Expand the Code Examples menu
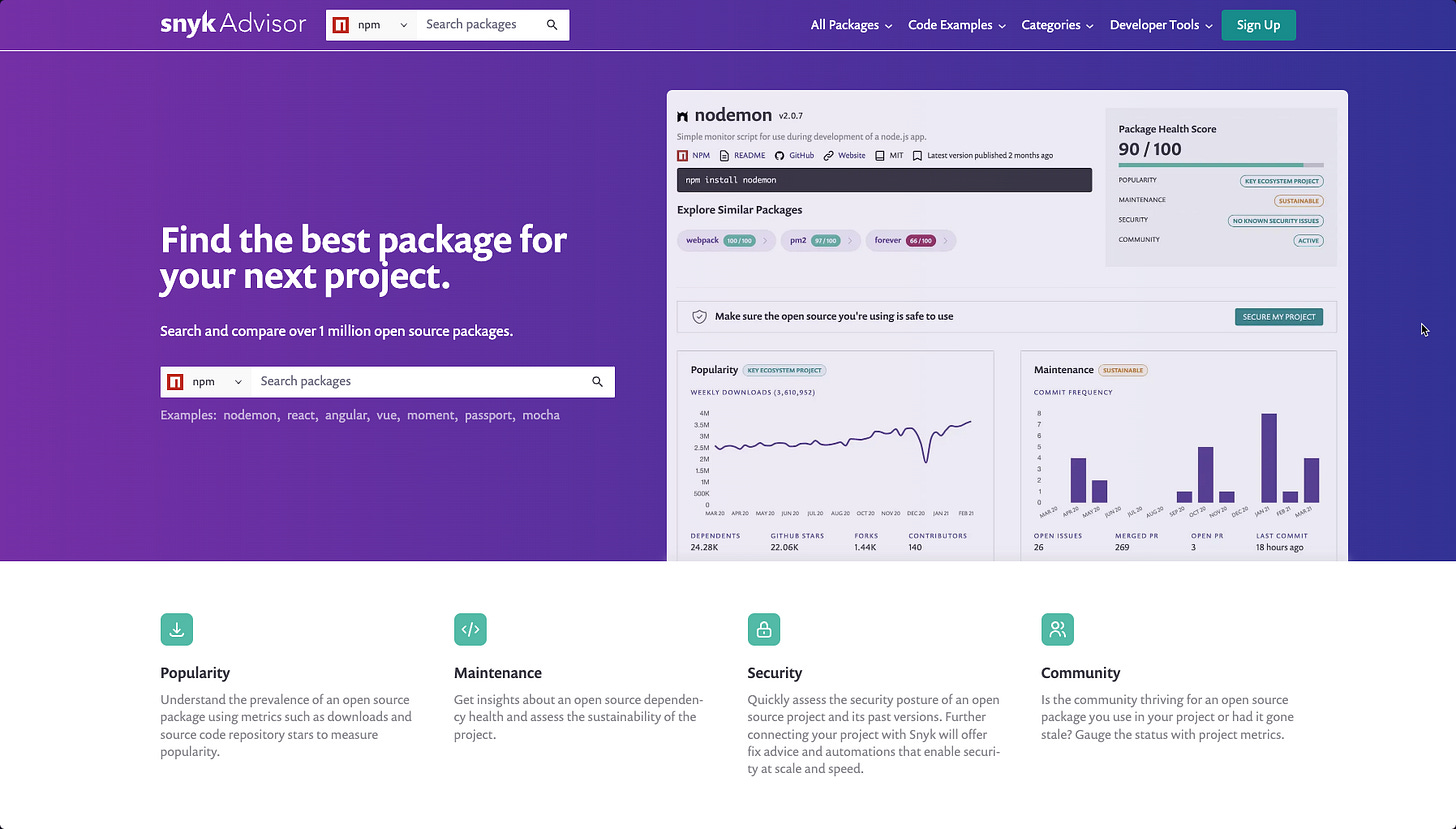 click(x=957, y=25)
